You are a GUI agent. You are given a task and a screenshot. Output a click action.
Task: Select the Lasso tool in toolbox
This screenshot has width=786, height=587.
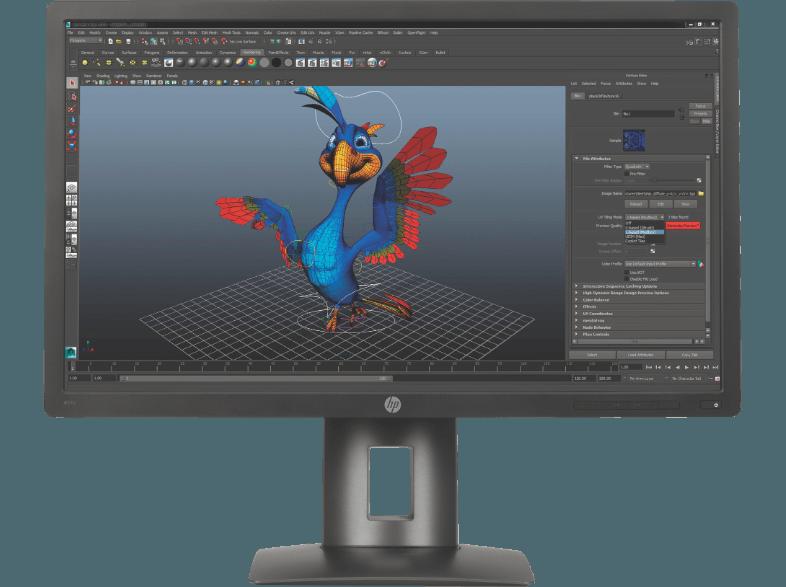72,96
